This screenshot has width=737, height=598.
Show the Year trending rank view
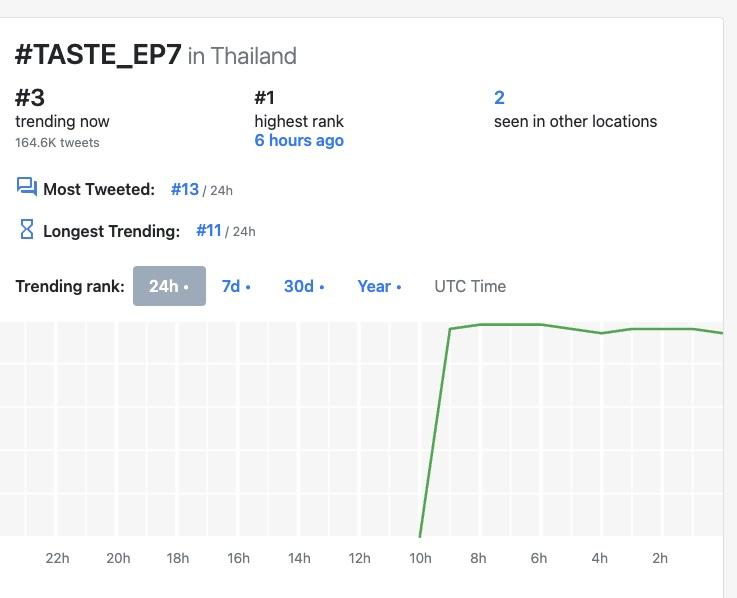coord(379,286)
